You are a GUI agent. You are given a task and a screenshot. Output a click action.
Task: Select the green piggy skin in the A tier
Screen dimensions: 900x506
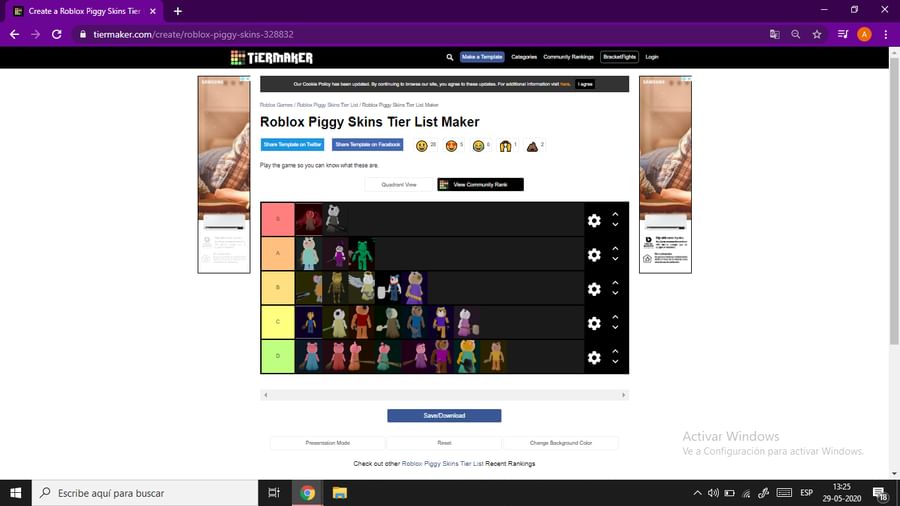tap(362, 254)
